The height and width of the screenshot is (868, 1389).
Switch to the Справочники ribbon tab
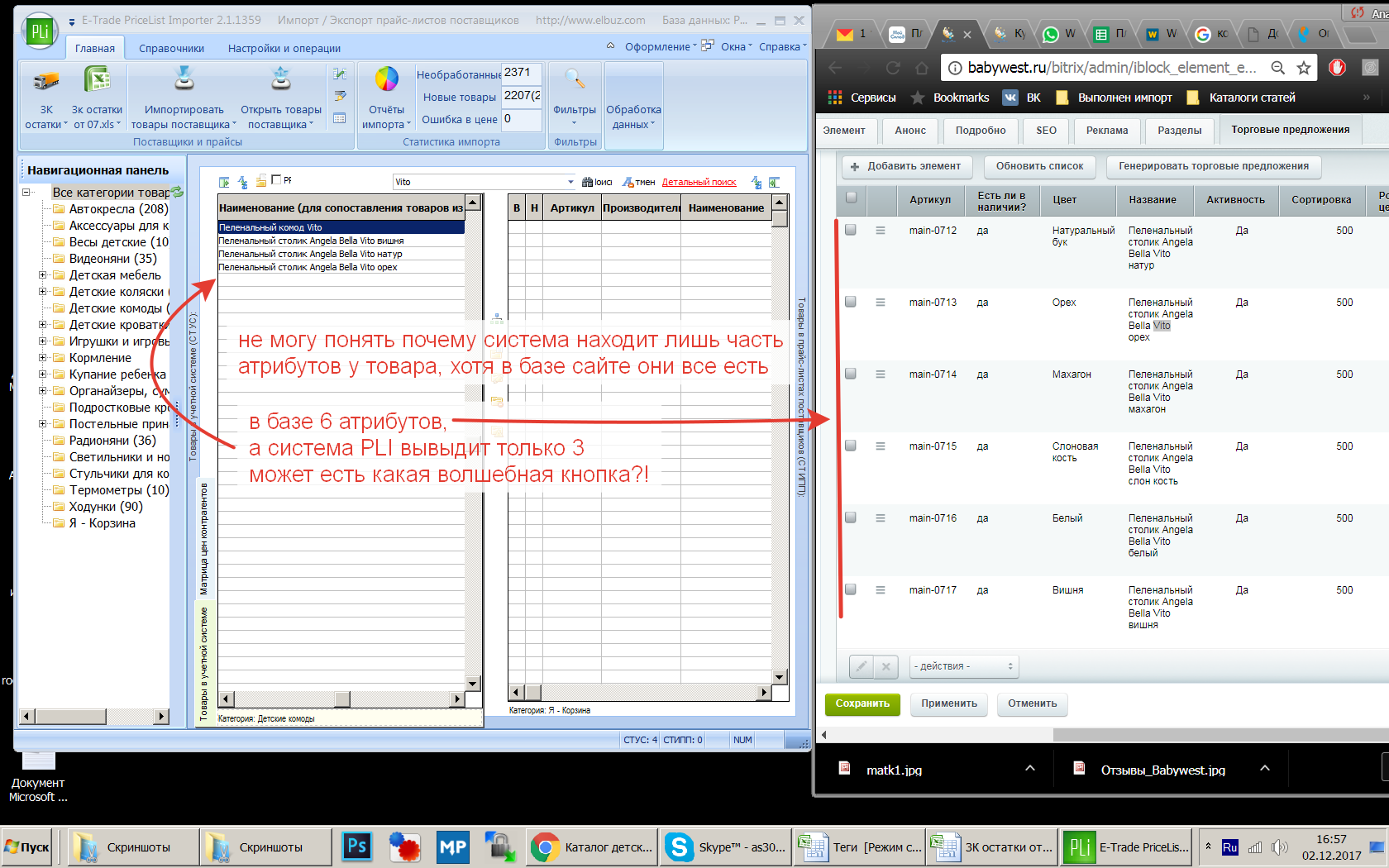171,48
